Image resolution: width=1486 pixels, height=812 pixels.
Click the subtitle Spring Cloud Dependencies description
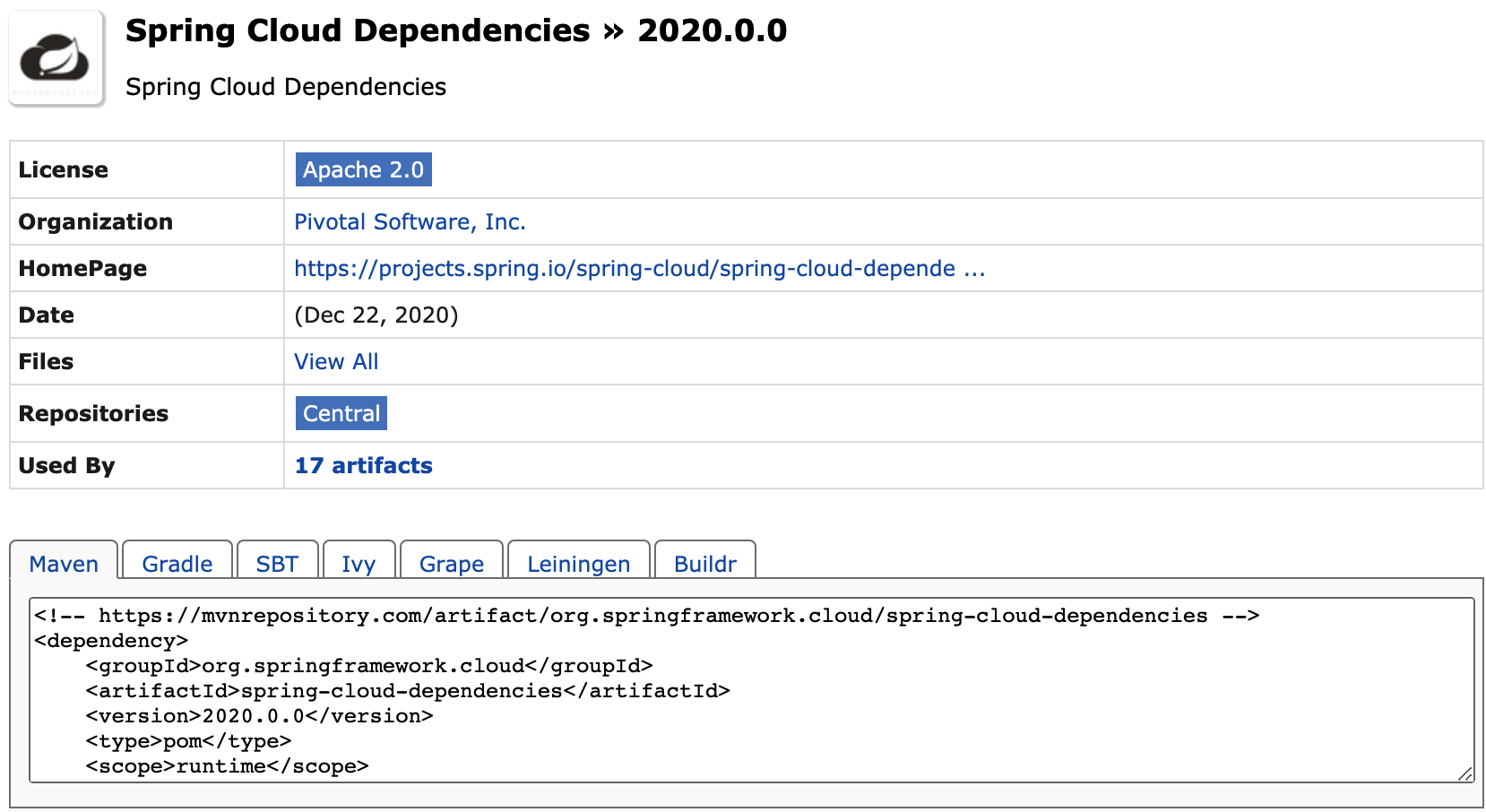coord(286,87)
